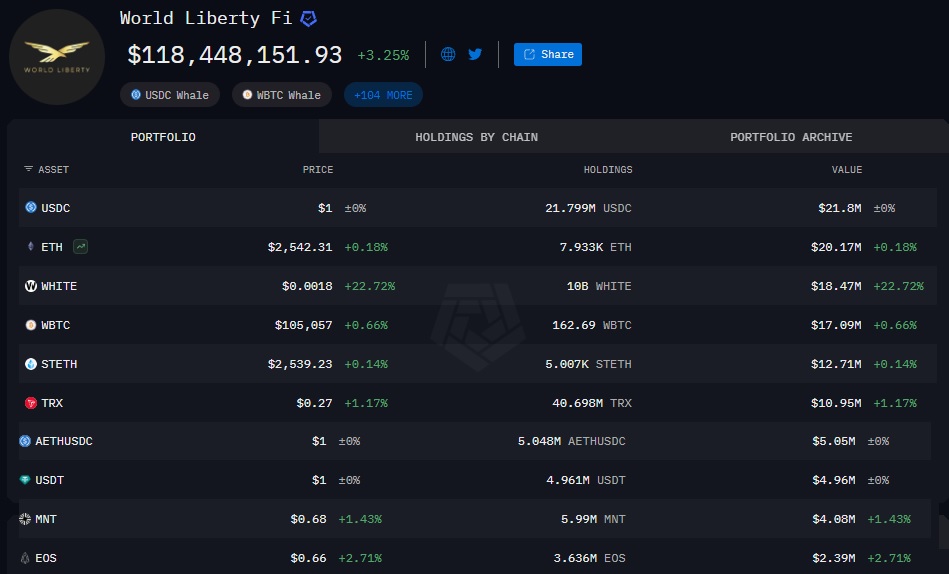The image size is (949, 574).
Task: Click the STETH price $2,539.23
Action: pyautogui.click(x=300, y=364)
